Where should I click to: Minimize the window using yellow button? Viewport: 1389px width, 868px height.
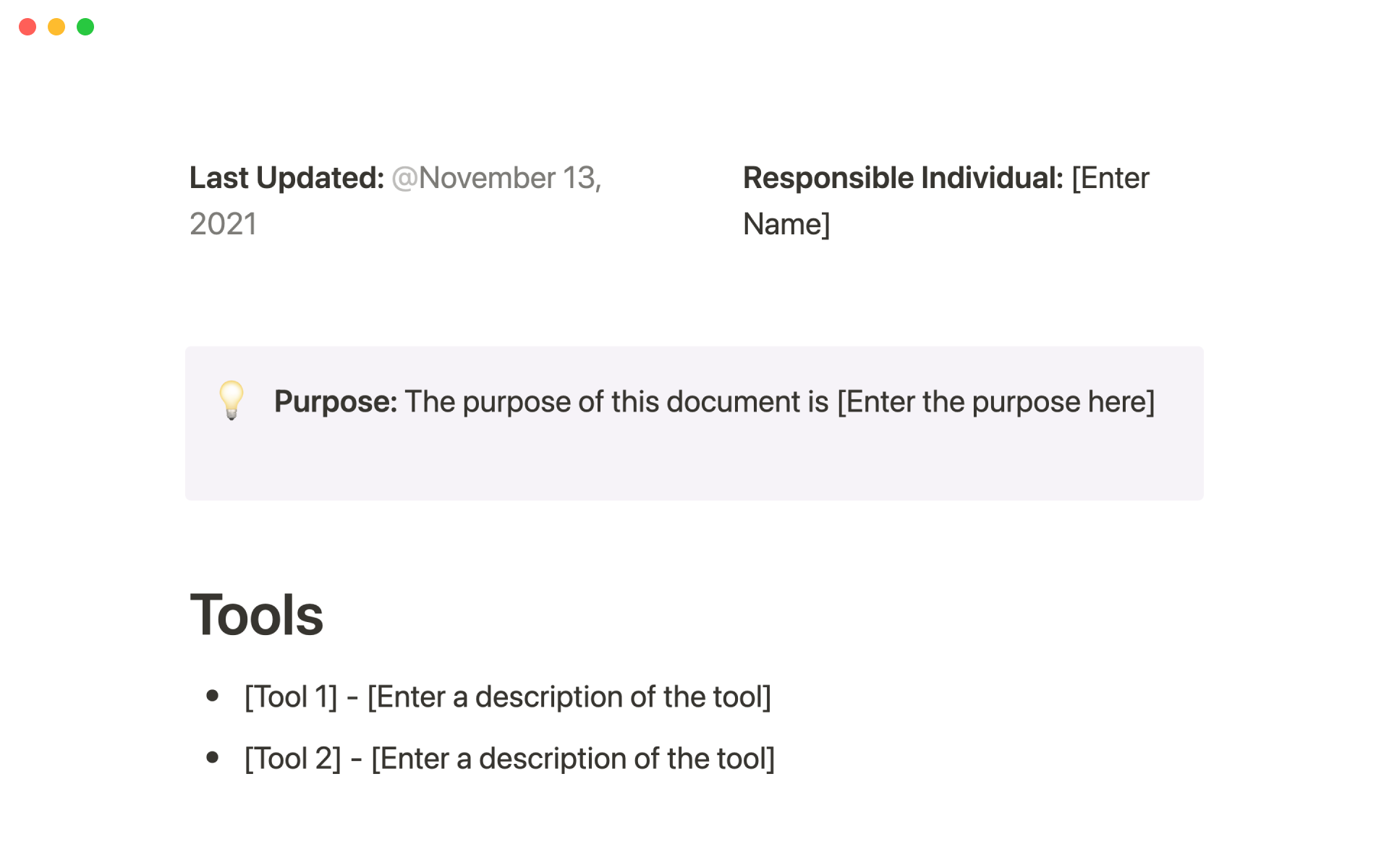click(56, 27)
